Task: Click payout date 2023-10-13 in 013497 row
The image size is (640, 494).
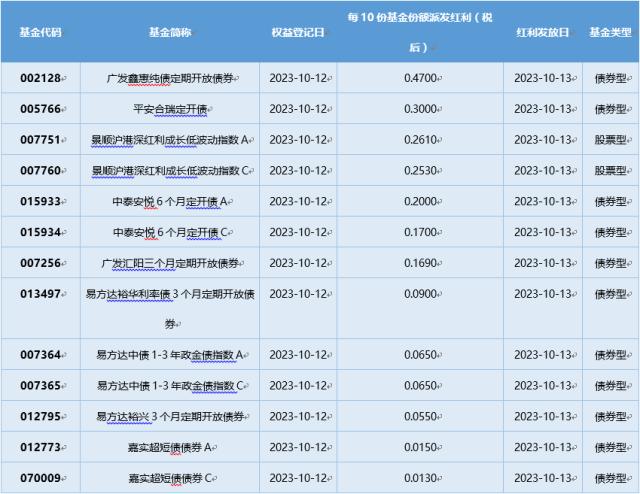Action: (542, 294)
